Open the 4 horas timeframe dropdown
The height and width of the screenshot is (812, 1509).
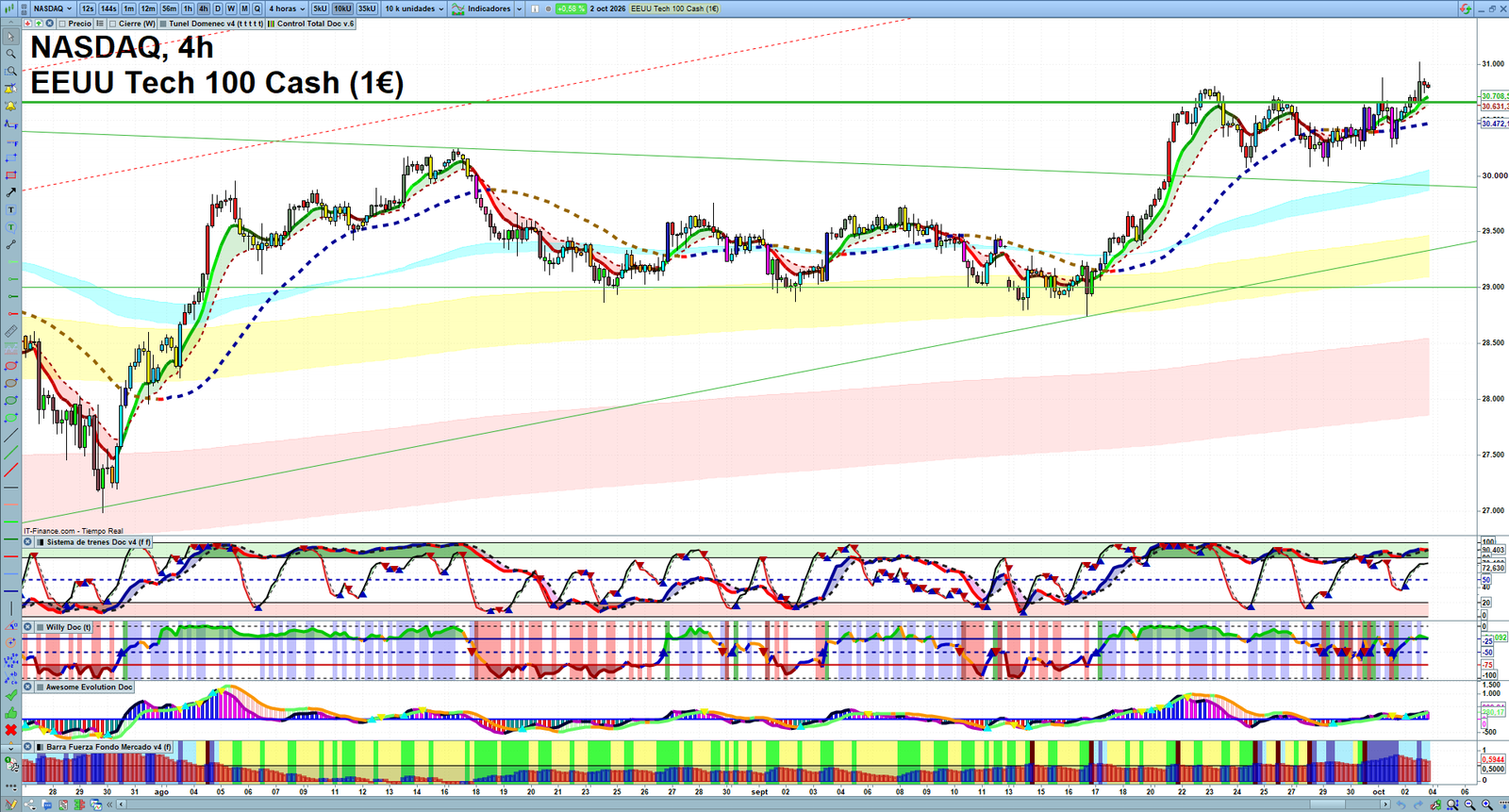click(x=287, y=8)
